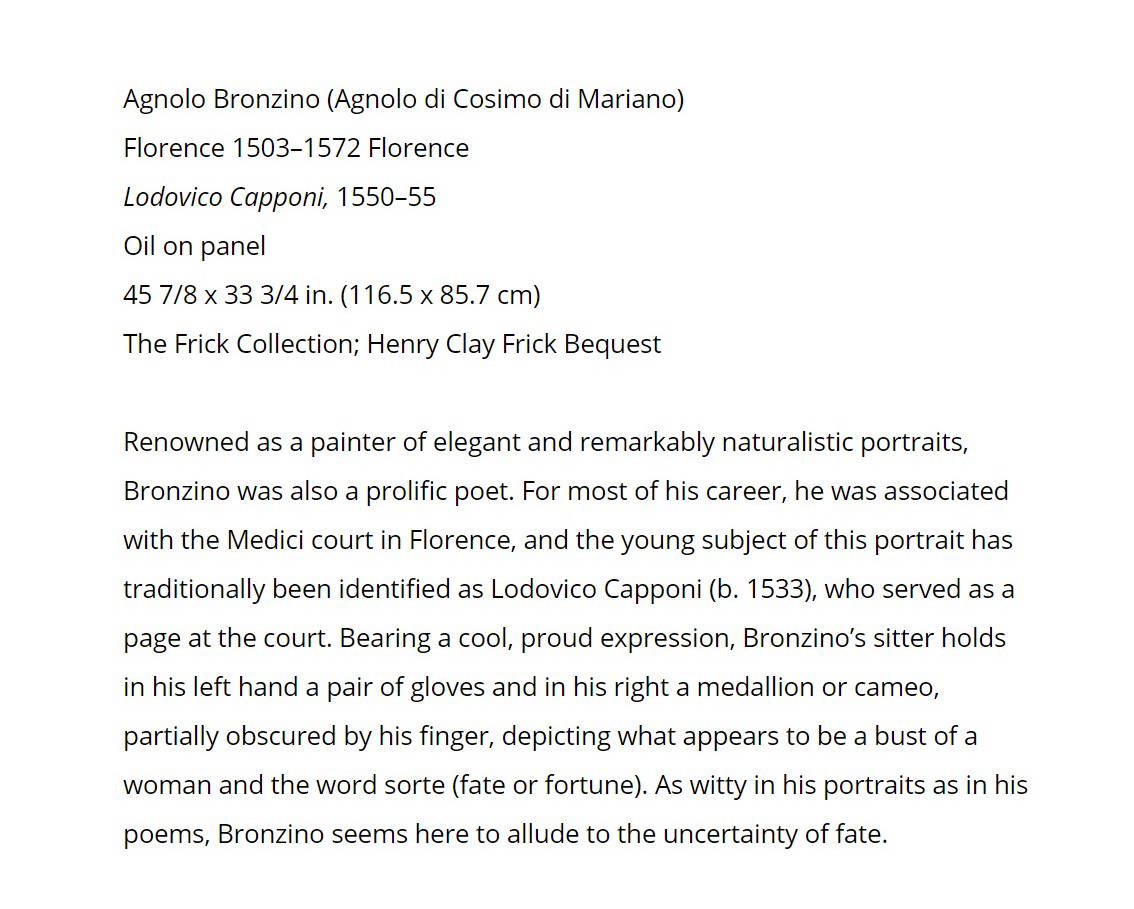Click The Frick Collection credit text
Screen dimensions: 1134x909
point(242,344)
